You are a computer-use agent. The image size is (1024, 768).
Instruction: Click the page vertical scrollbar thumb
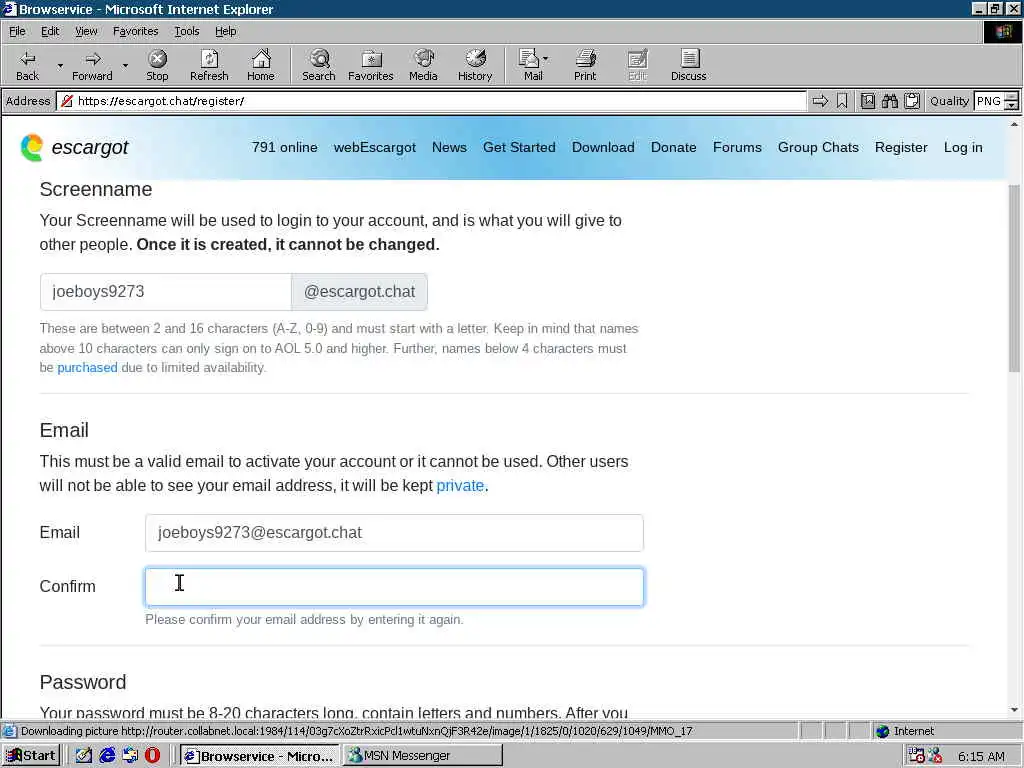1014,278
